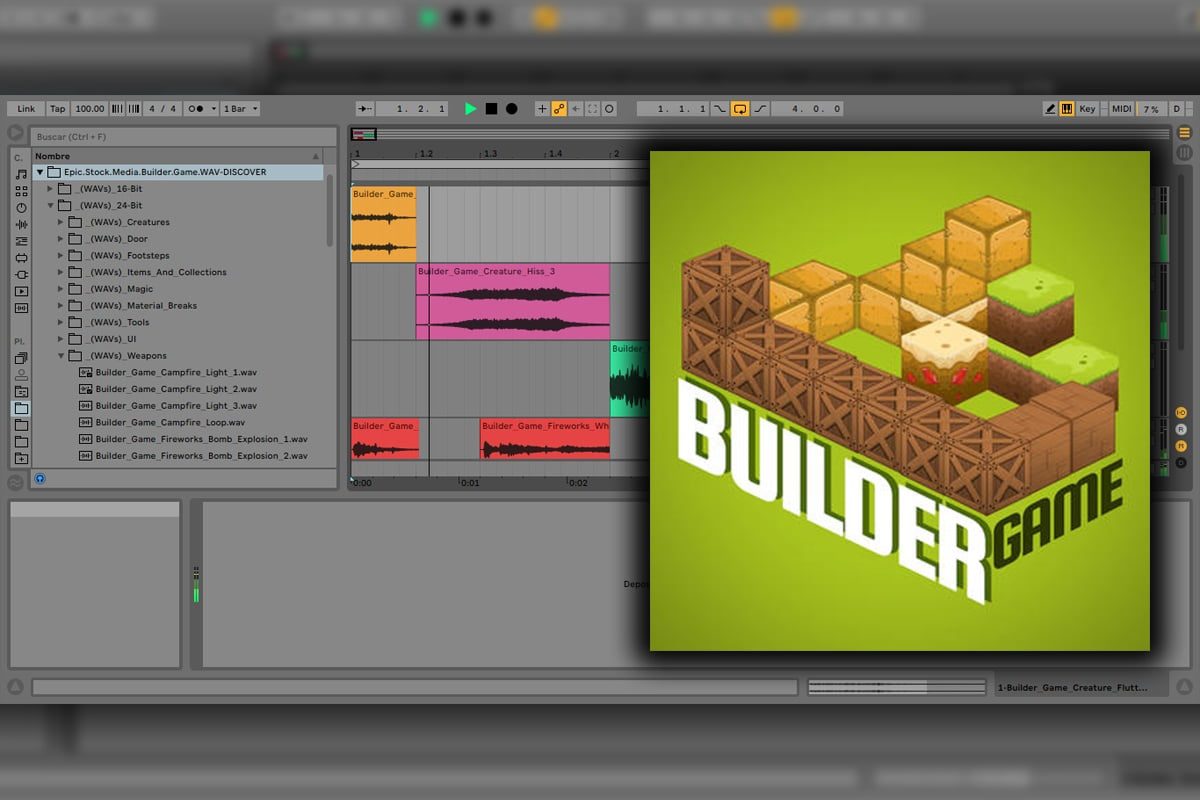Select Builder_Game_Campfire_Light_1.wav file
This screenshot has height=800, width=1200.
[x=176, y=372]
